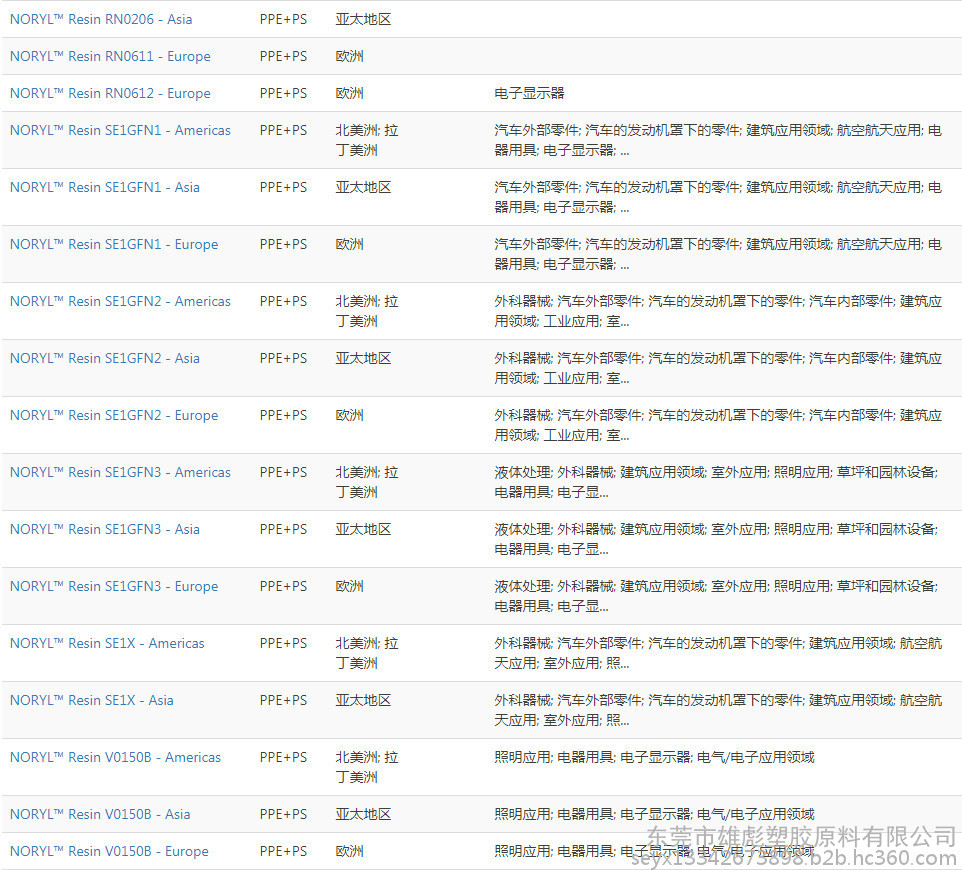Select applications text in SE1GFN2 Europe row
962x870 pixels.
point(718,426)
